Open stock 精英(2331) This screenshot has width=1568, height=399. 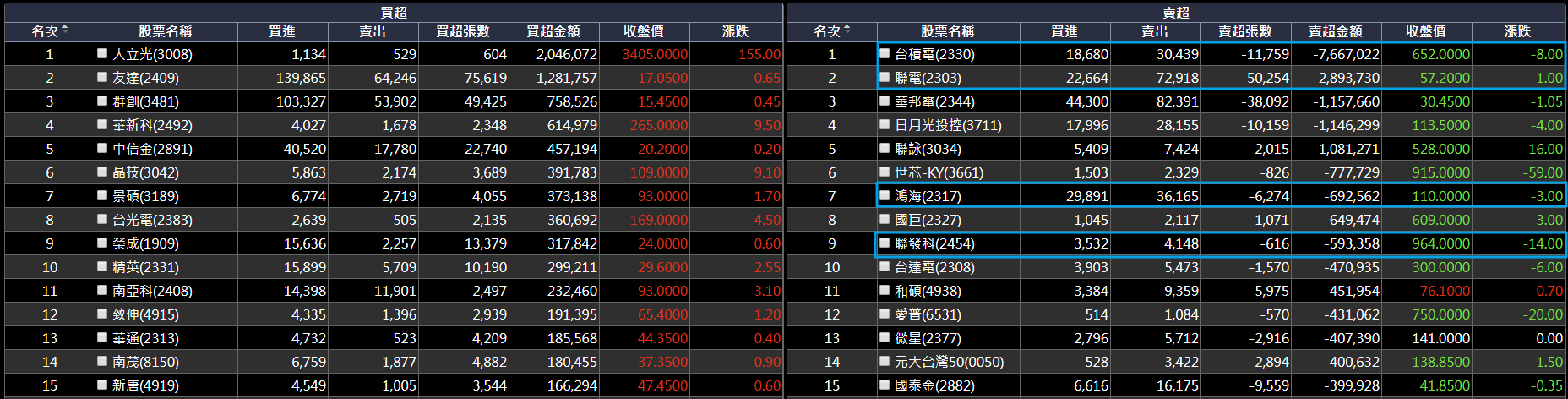(x=145, y=267)
